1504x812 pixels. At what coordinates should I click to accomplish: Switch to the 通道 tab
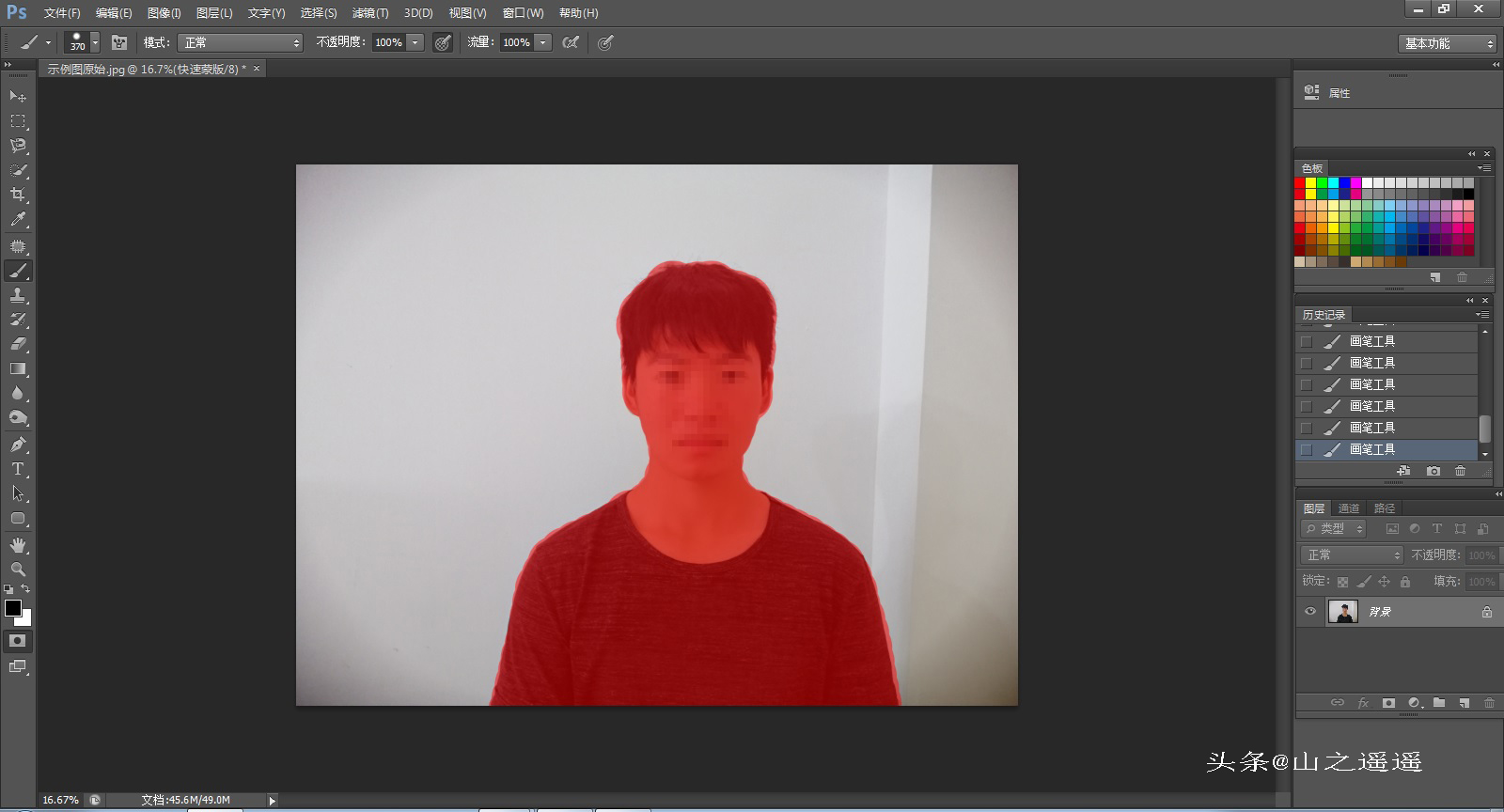coord(1349,508)
